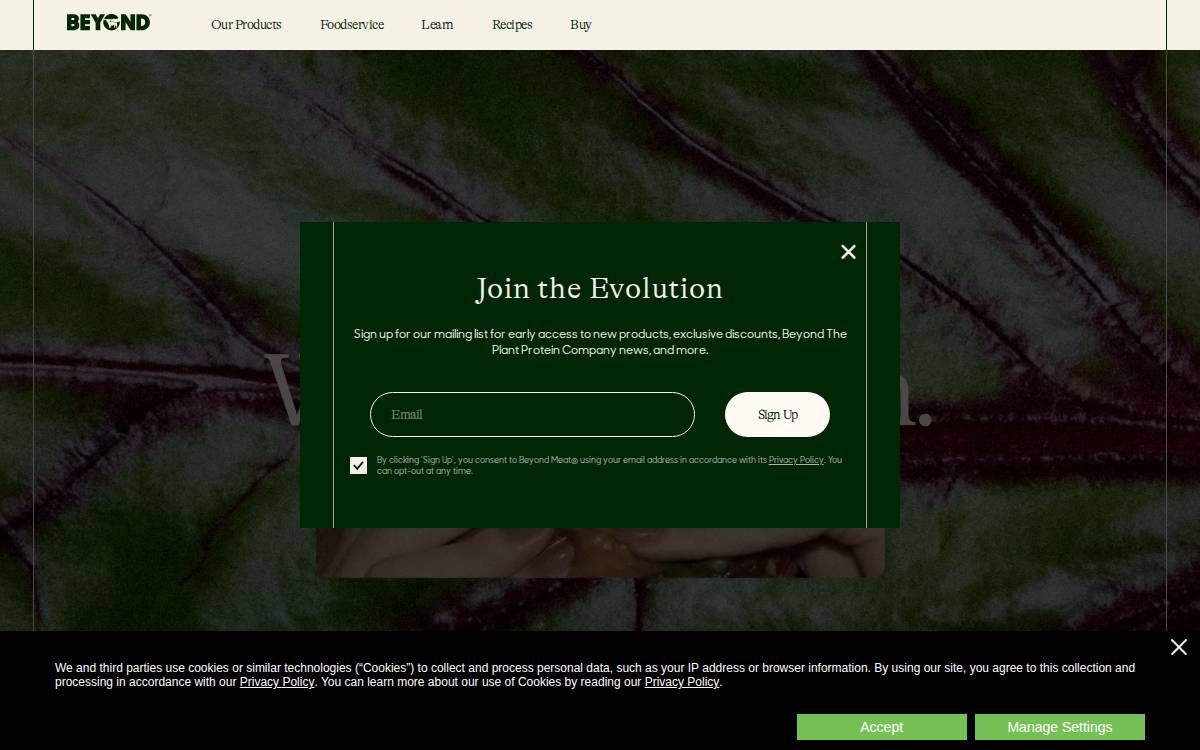Open Privacy Policy link after 'by reading our'
Screen dimensions: 1200x750
(x=682, y=682)
